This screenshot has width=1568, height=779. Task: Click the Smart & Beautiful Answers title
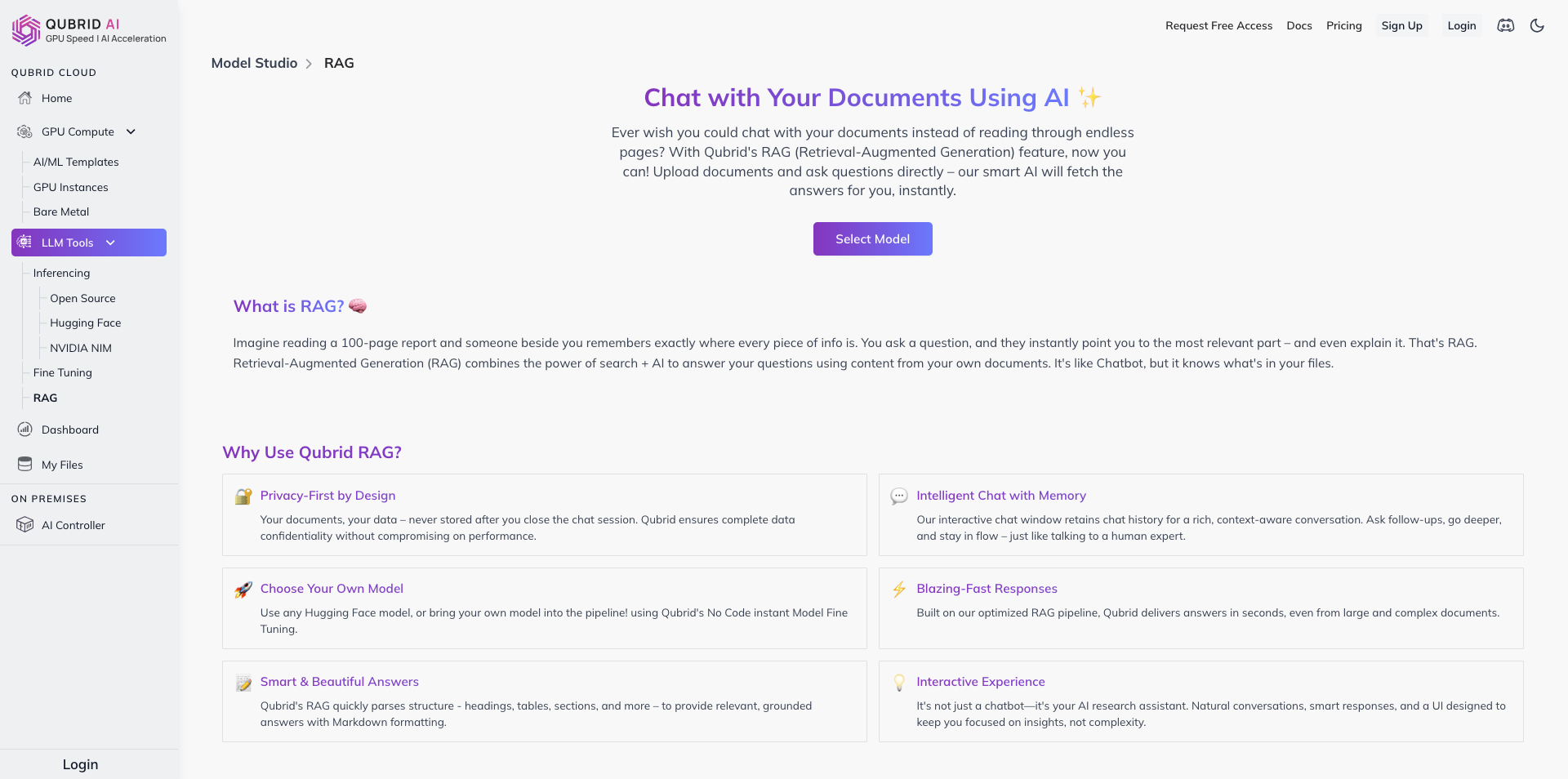[x=339, y=681]
